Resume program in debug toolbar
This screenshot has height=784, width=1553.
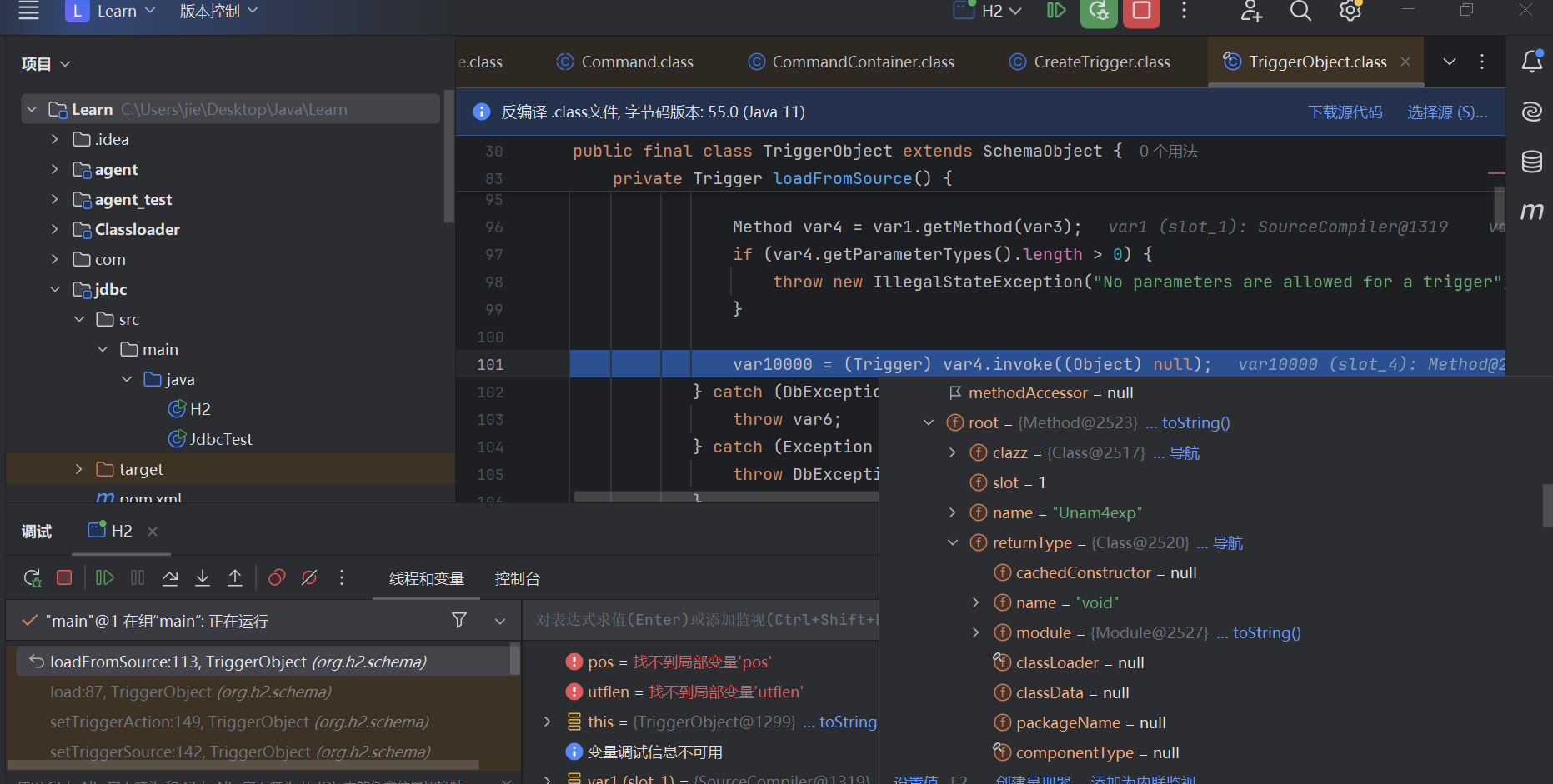pos(104,577)
